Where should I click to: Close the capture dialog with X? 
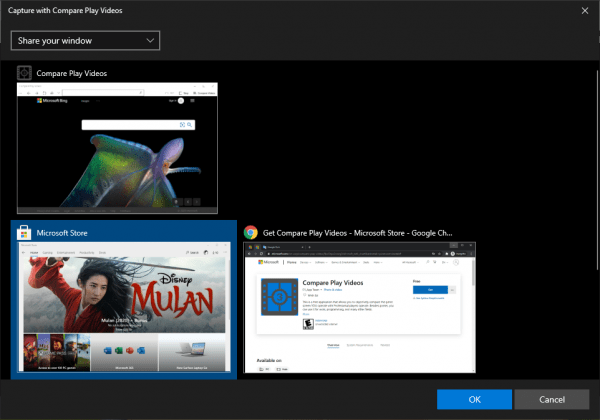585,11
